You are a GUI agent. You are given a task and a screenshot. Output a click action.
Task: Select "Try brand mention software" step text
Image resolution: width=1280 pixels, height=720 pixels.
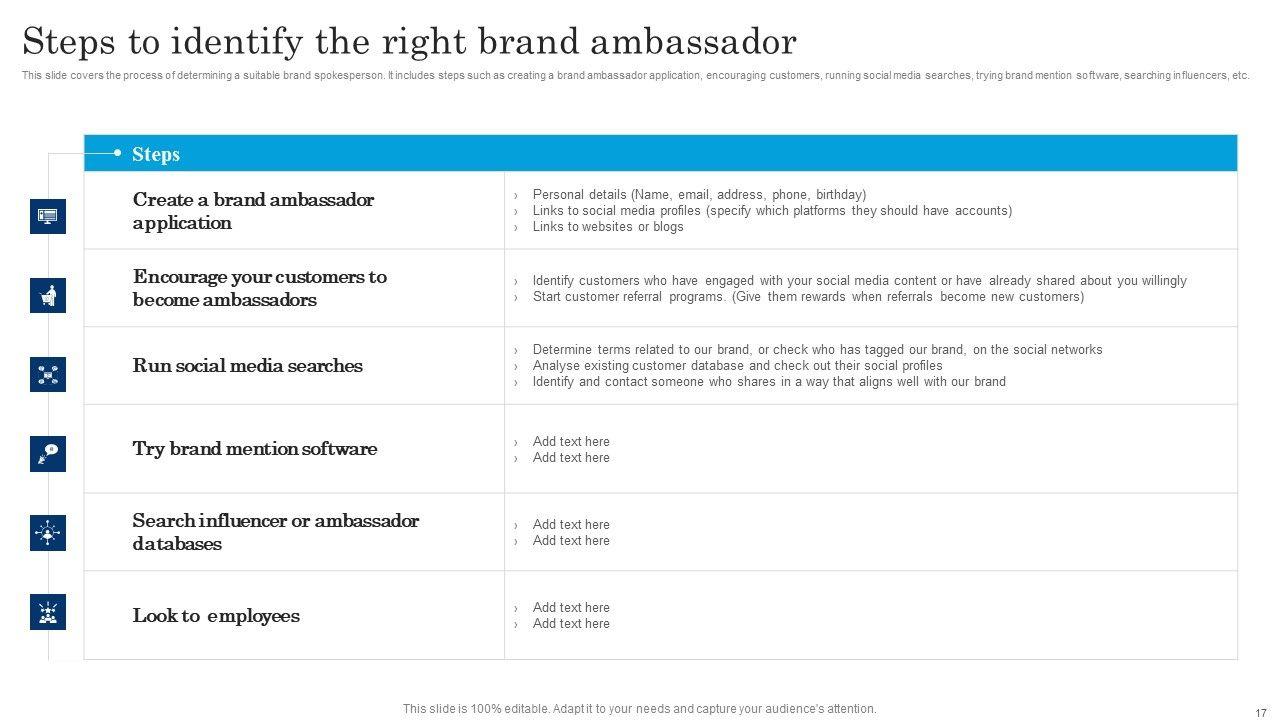(254, 449)
